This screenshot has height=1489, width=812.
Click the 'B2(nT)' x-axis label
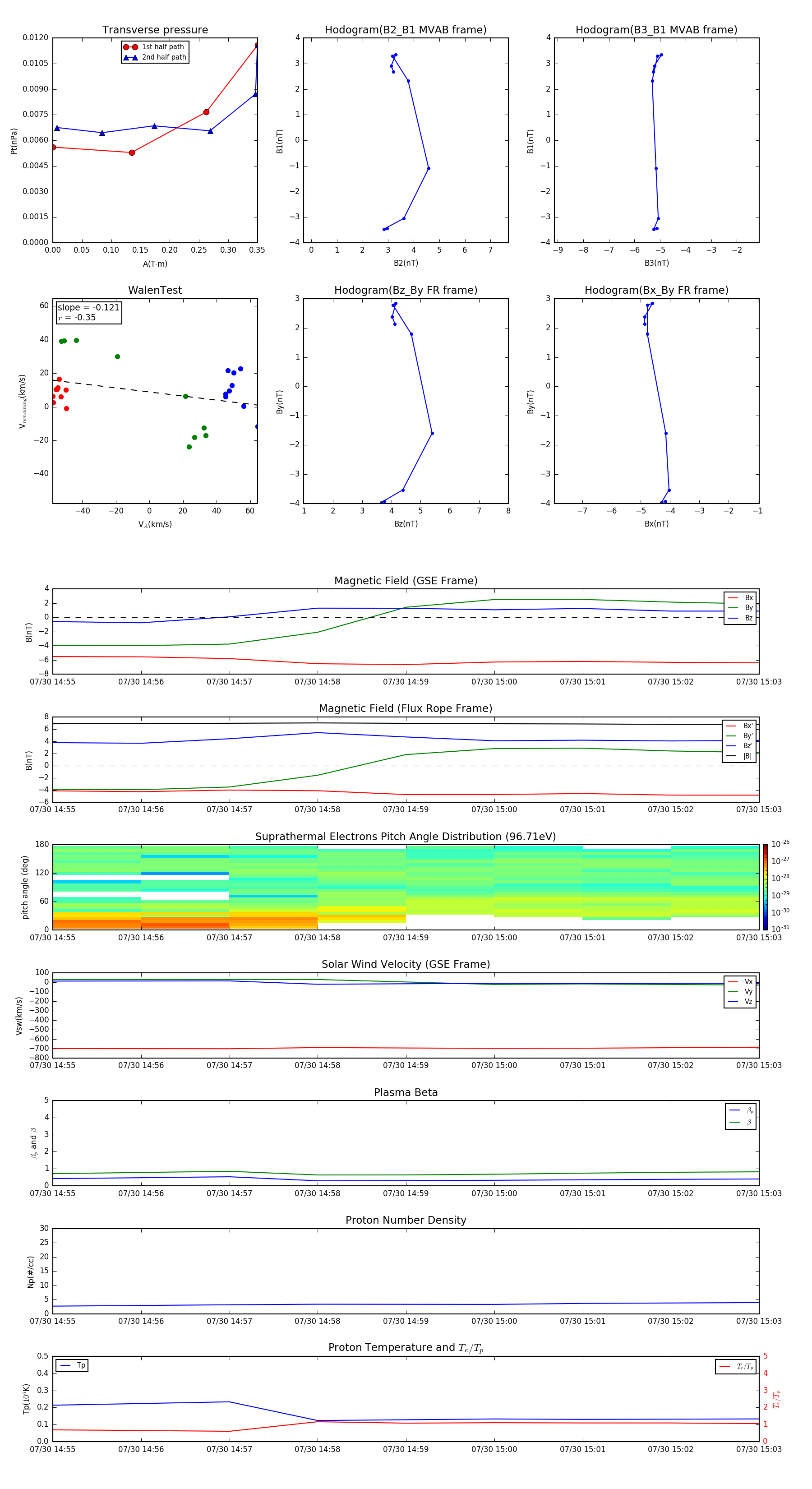pos(406,263)
